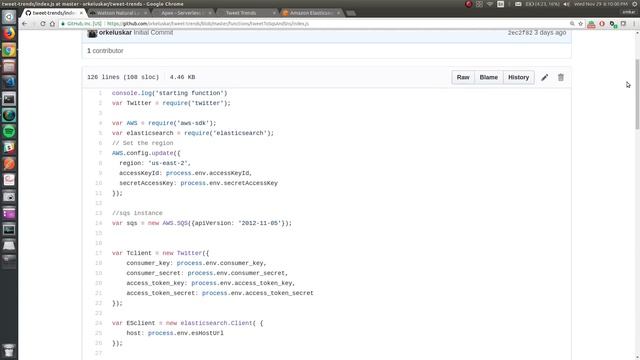Open the file History button

click(518, 77)
